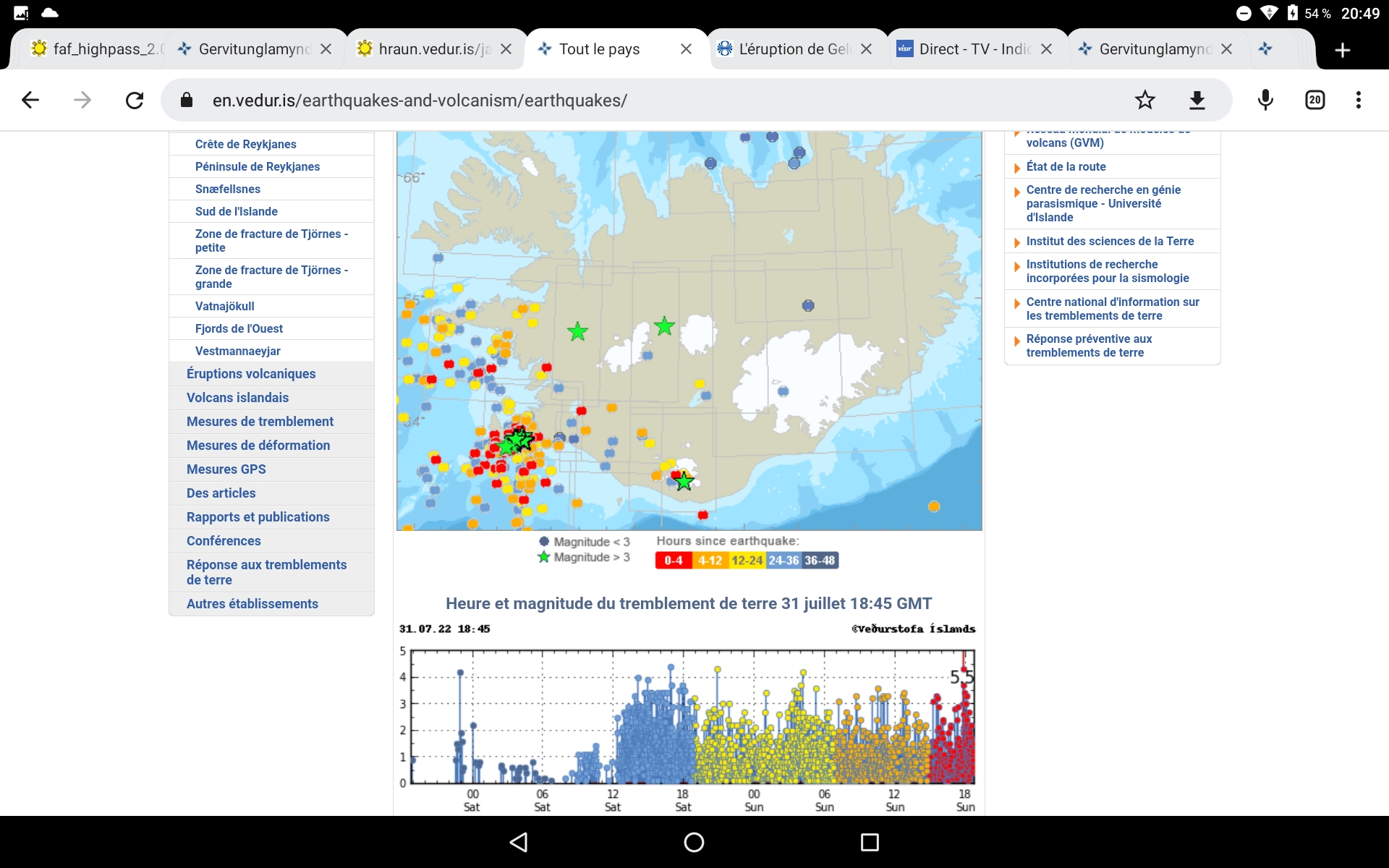Select Snæfellsnes in the sidebar
The height and width of the screenshot is (868, 1389).
[228, 189]
